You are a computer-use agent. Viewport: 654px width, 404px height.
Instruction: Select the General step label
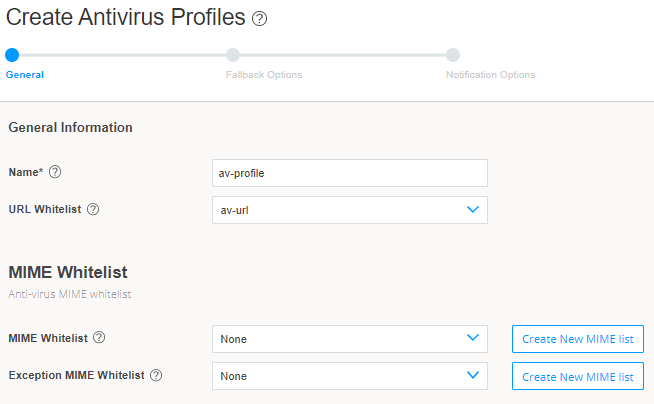25,75
